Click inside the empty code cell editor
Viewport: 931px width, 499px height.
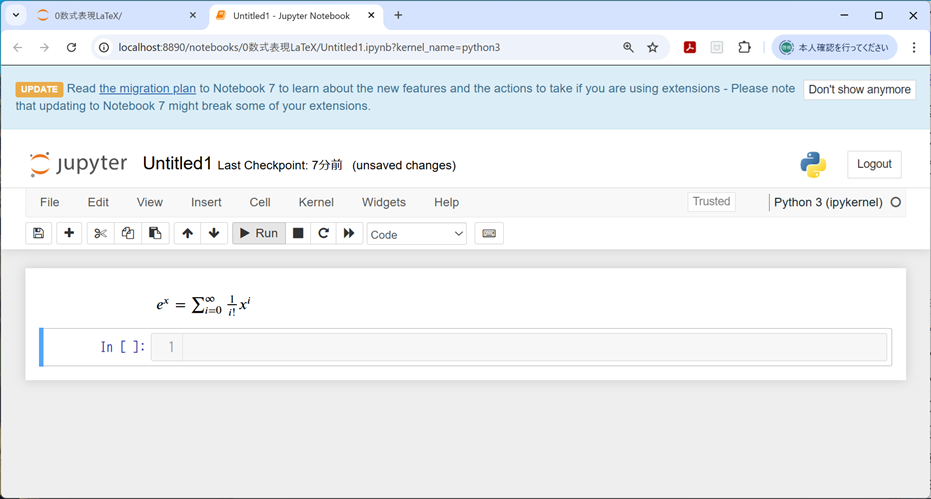534,347
